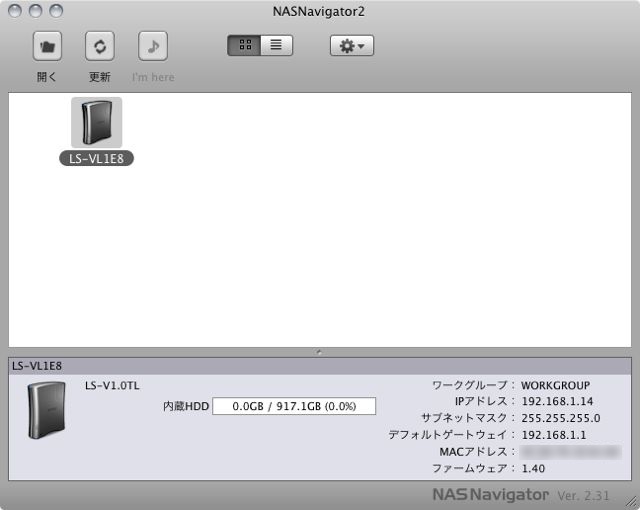Click the WORKGROUP value

point(556,385)
